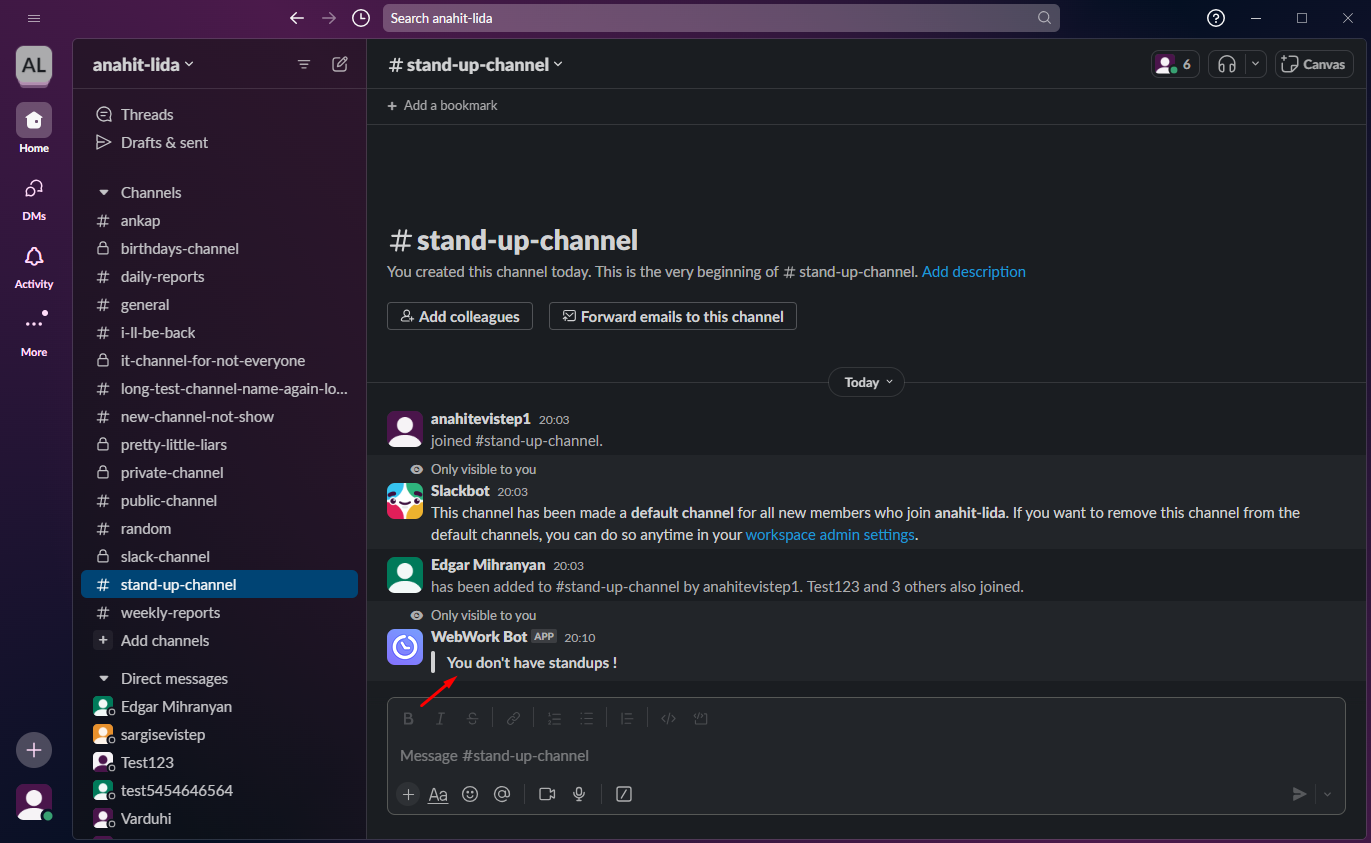Screen dimensions: 1371x843
Task: Open the Threads view in the sidebar
Action: [x=147, y=114]
